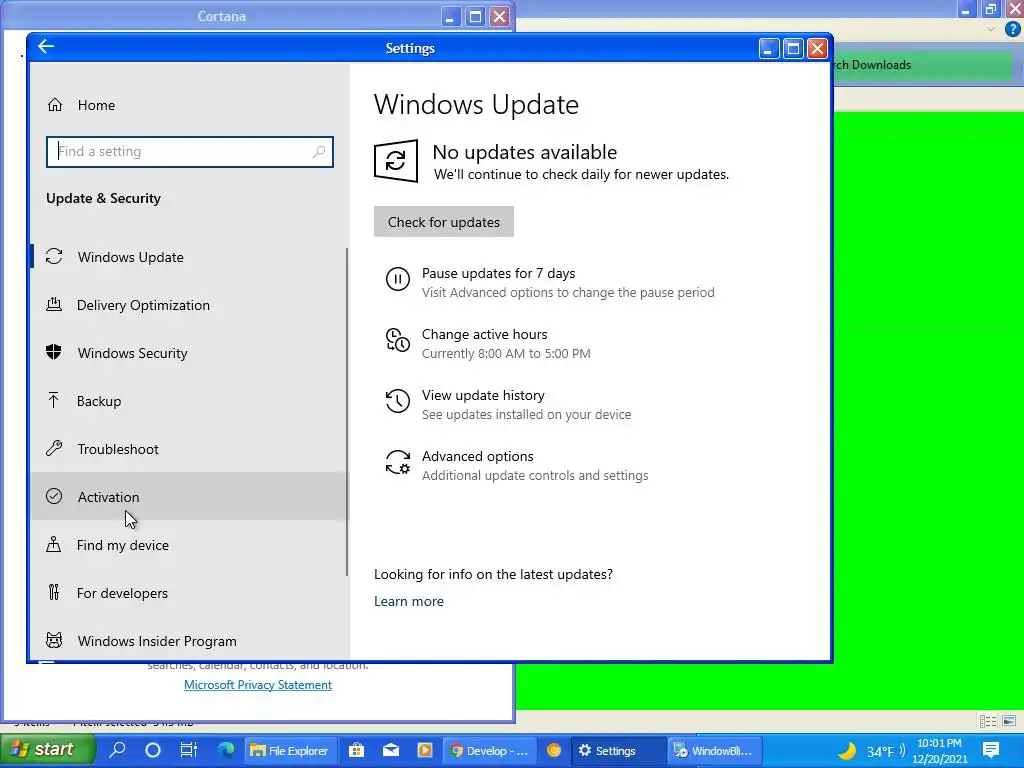This screenshot has height=768, width=1024.
Task: Expand the ribbon chevron in Explorer window
Action: pos(991,29)
